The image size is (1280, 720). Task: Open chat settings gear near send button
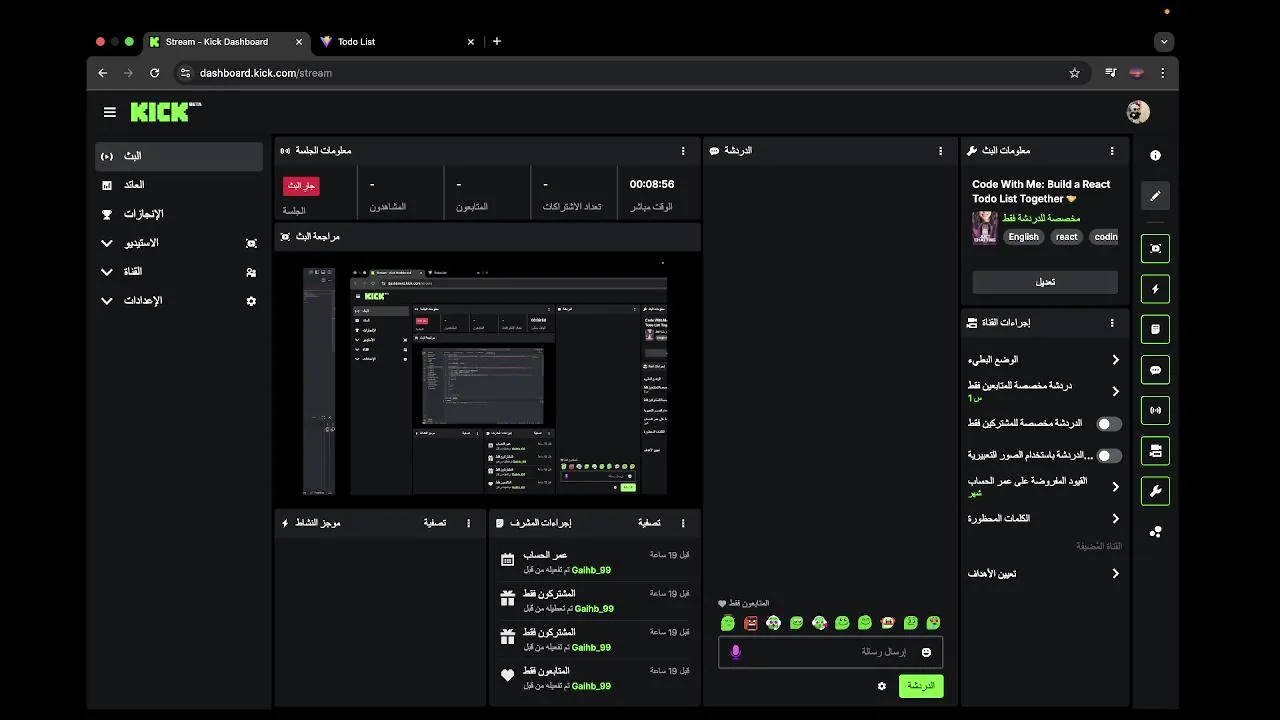(882, 686)
